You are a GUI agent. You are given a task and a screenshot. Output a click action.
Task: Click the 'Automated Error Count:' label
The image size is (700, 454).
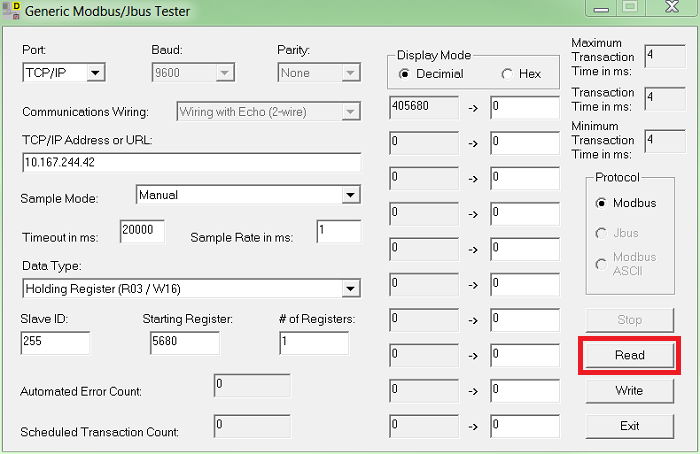(81, 392)
